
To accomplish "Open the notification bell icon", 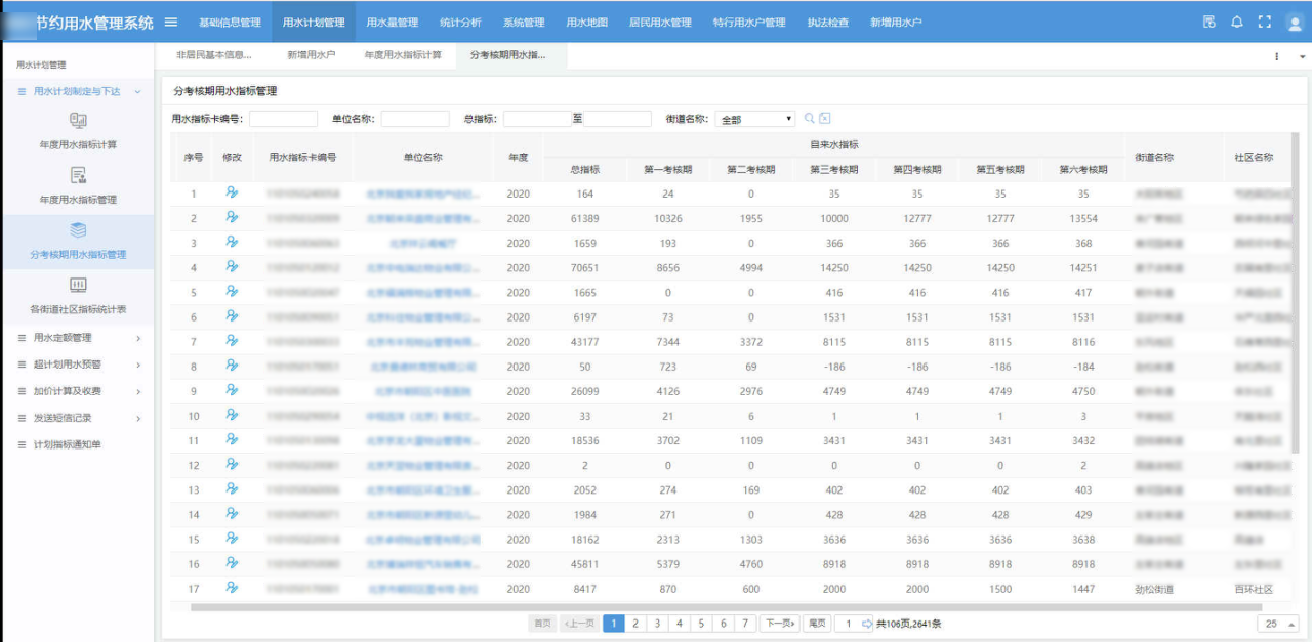I will (x=1236, y=22).
